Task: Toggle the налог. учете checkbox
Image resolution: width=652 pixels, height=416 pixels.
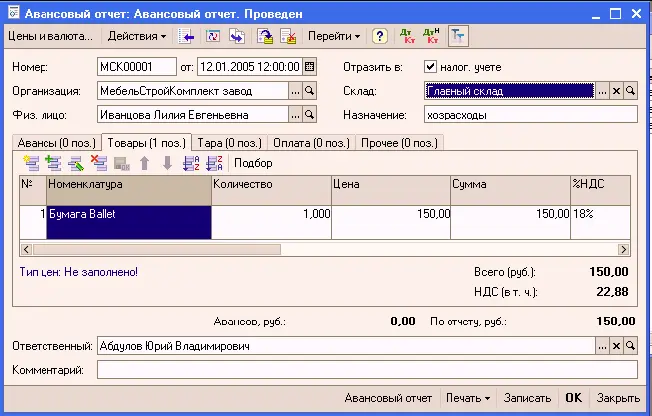Action: point(431,67)
